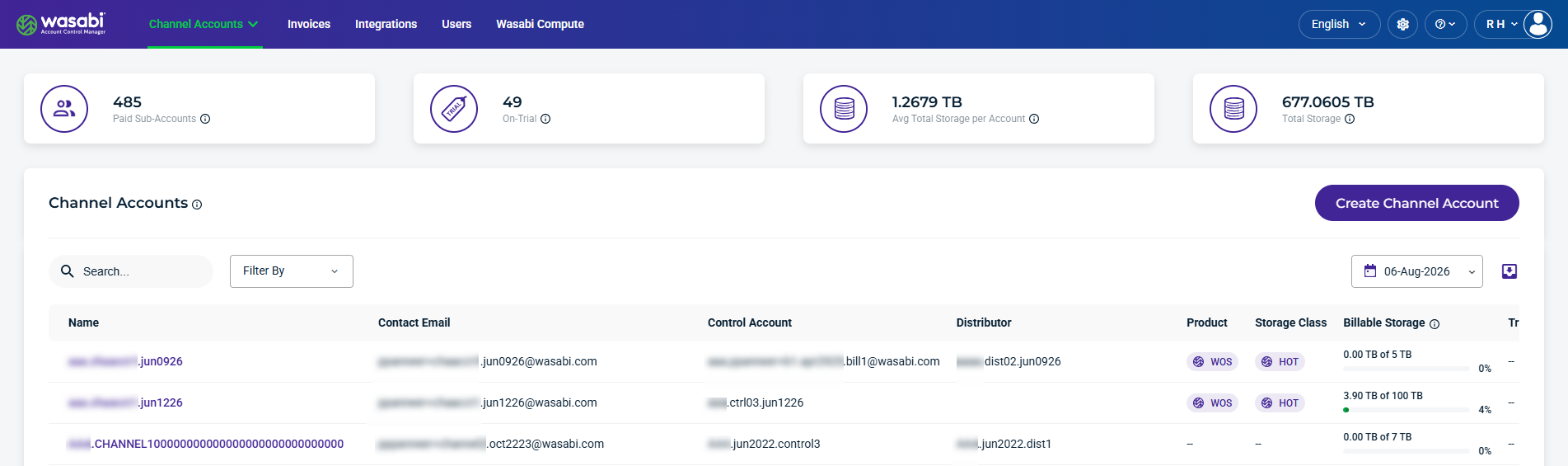Click the oct2223@wasabi.com email
The width and height of the screenshot is (1568, 466).
490,444
